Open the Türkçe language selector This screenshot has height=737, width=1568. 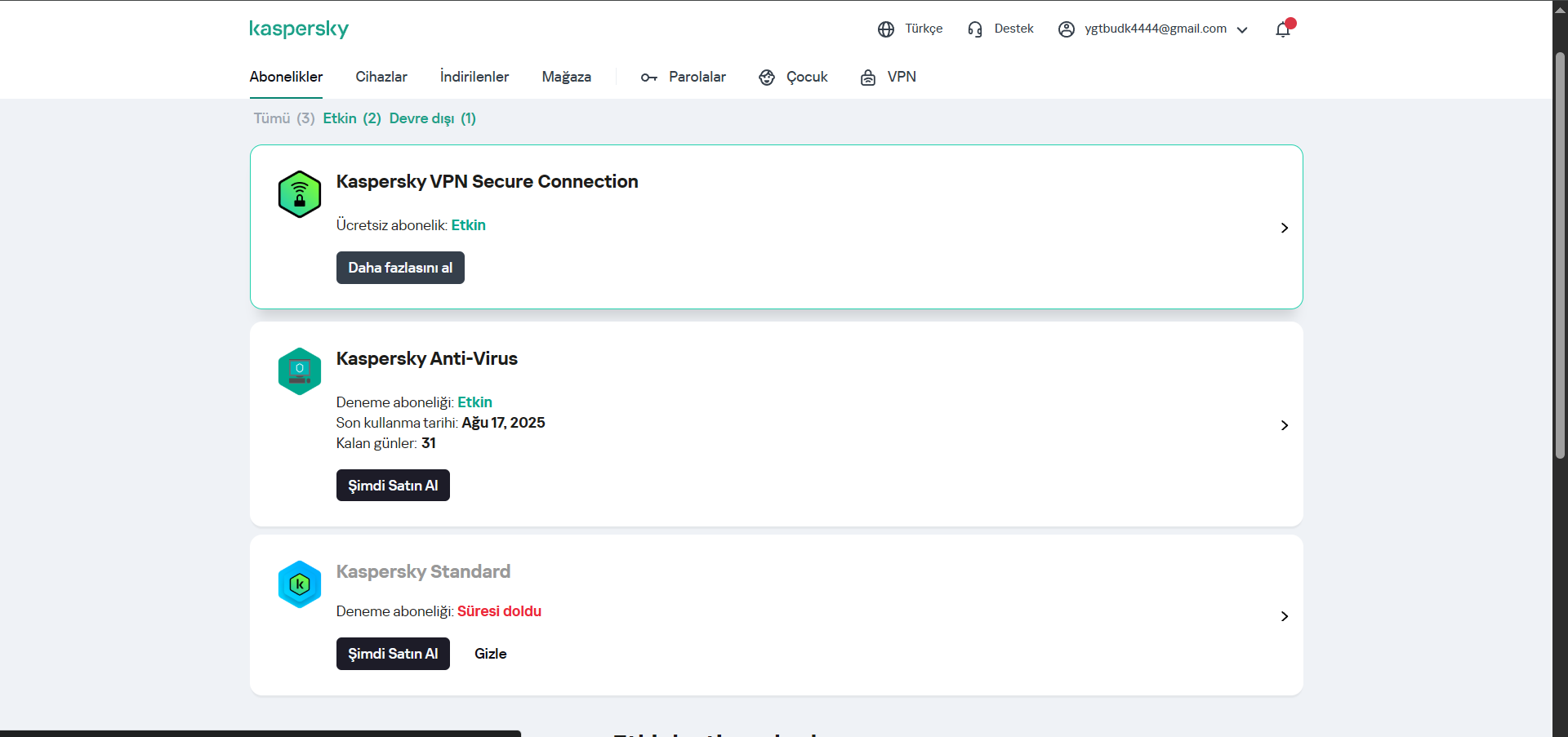[x=924, y=29]
